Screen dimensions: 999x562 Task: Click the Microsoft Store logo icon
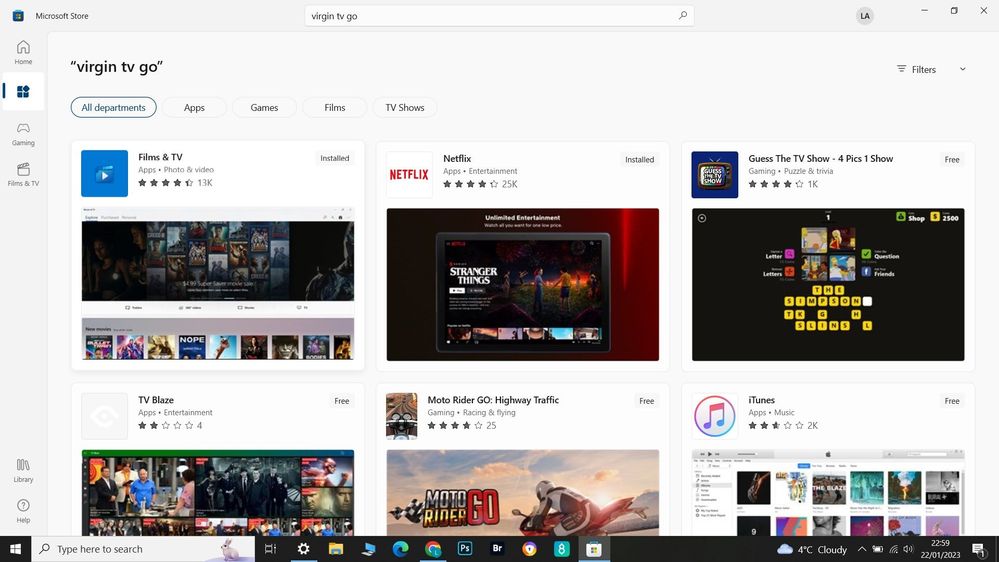18,15
